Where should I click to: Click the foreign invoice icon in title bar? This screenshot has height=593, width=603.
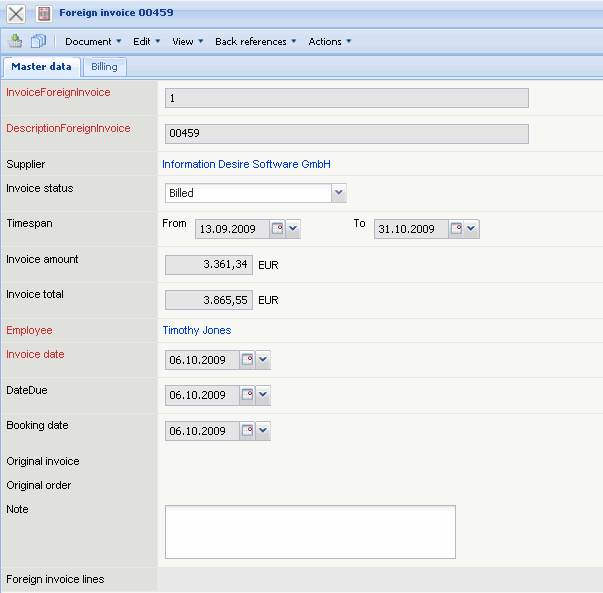pos(44,14)
